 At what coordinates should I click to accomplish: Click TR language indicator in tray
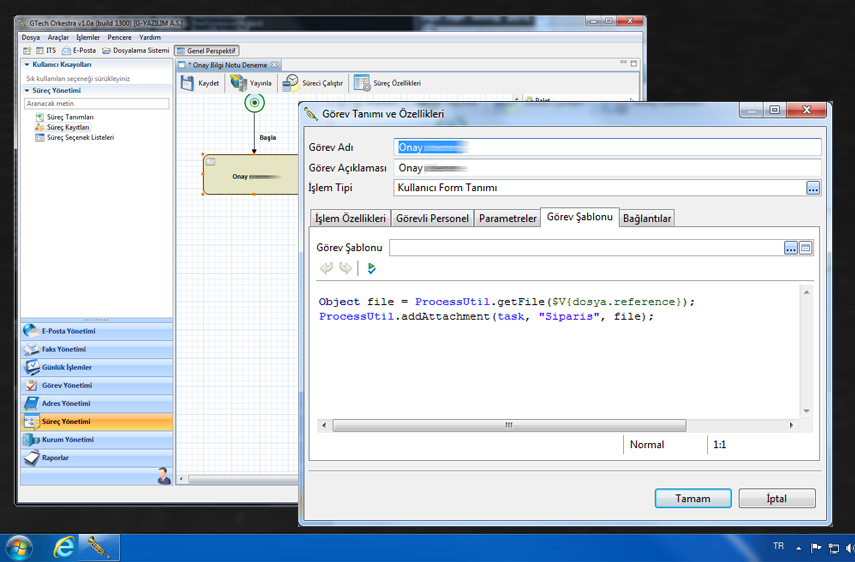point(778,546)
